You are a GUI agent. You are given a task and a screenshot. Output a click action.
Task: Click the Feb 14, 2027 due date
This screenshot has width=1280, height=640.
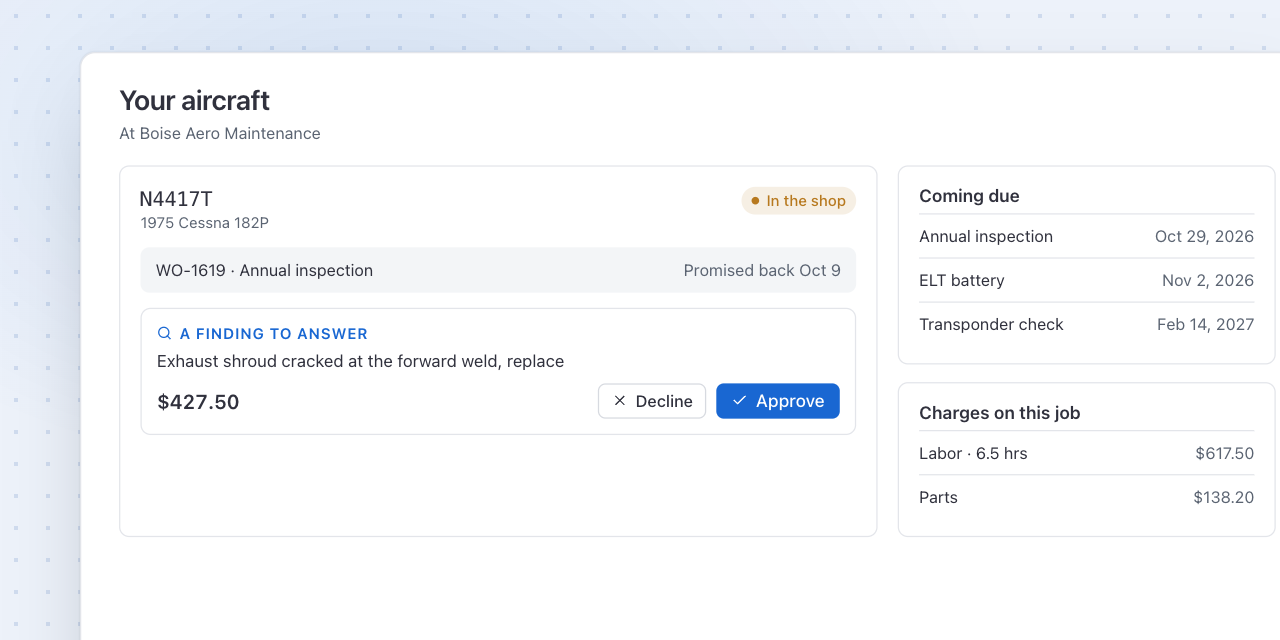pyautogui.click(x=1205, y=325)
